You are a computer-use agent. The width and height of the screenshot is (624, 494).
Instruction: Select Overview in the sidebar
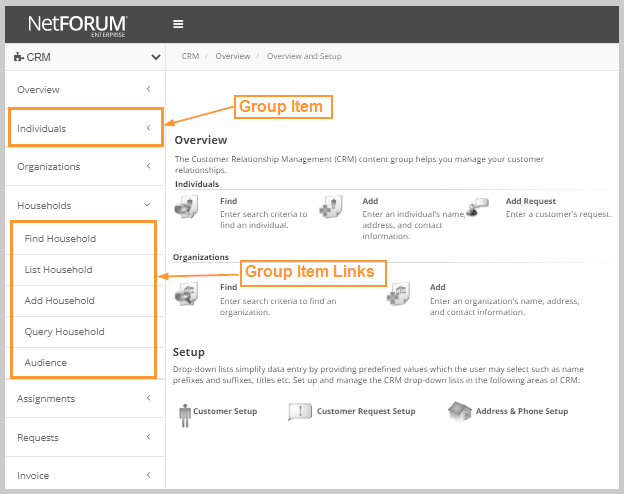[x=85, y=90]
